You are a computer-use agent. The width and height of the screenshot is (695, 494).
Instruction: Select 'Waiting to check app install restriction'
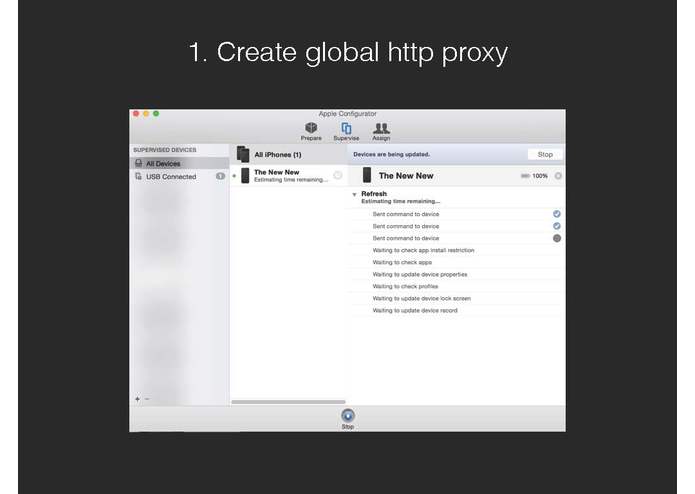tap(457, 250)
